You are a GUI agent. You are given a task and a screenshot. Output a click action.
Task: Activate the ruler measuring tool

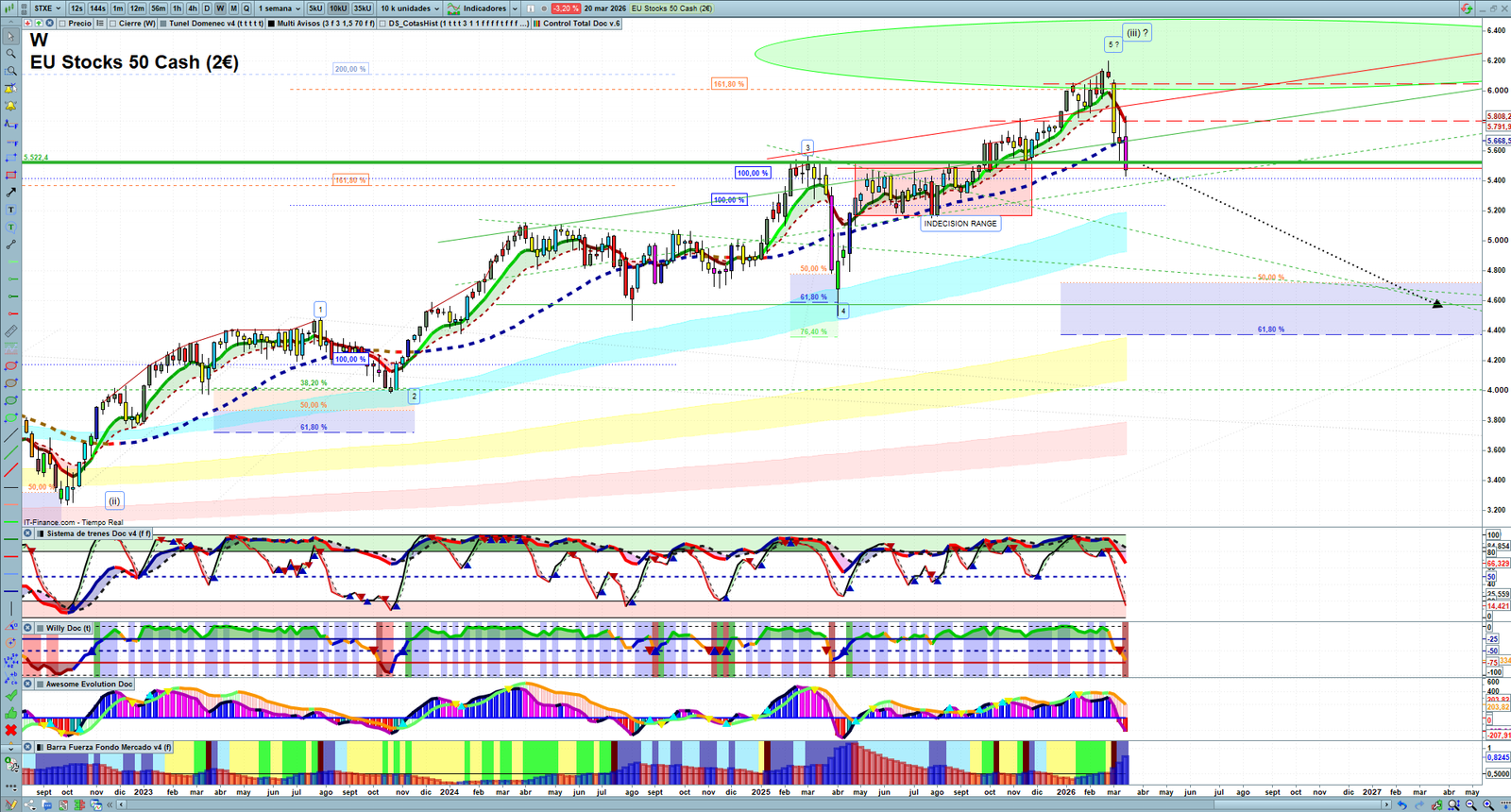coord(11,331)
